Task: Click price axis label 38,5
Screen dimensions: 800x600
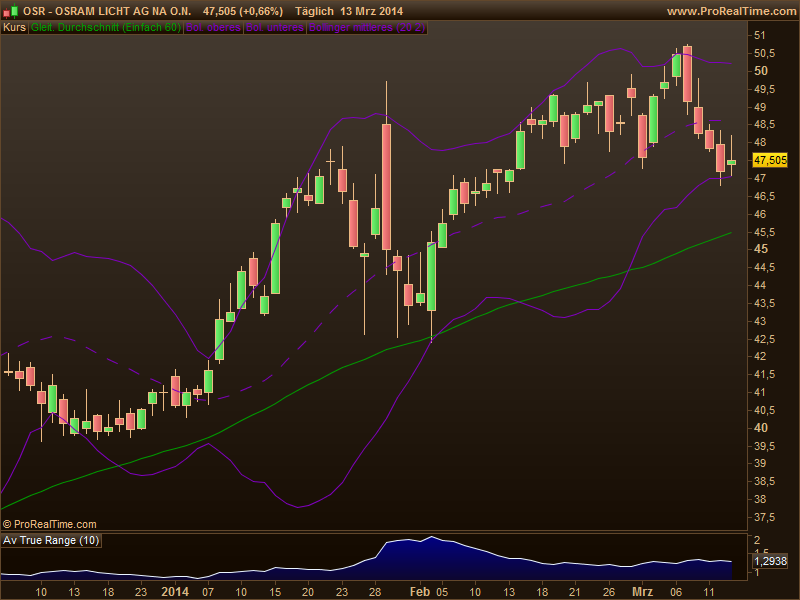Action: [764, 481]
